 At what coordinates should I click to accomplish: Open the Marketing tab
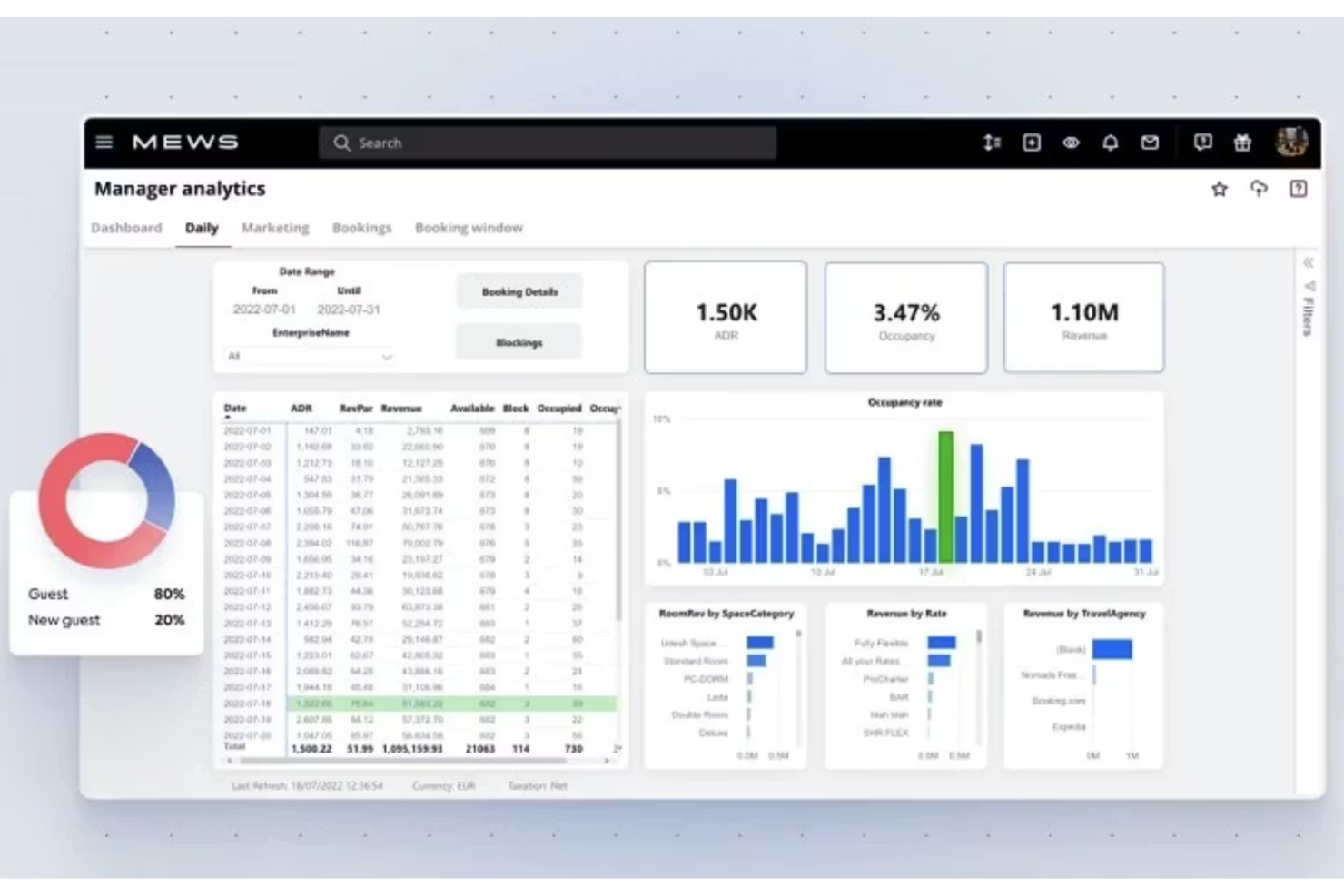(x=275, y=228)
